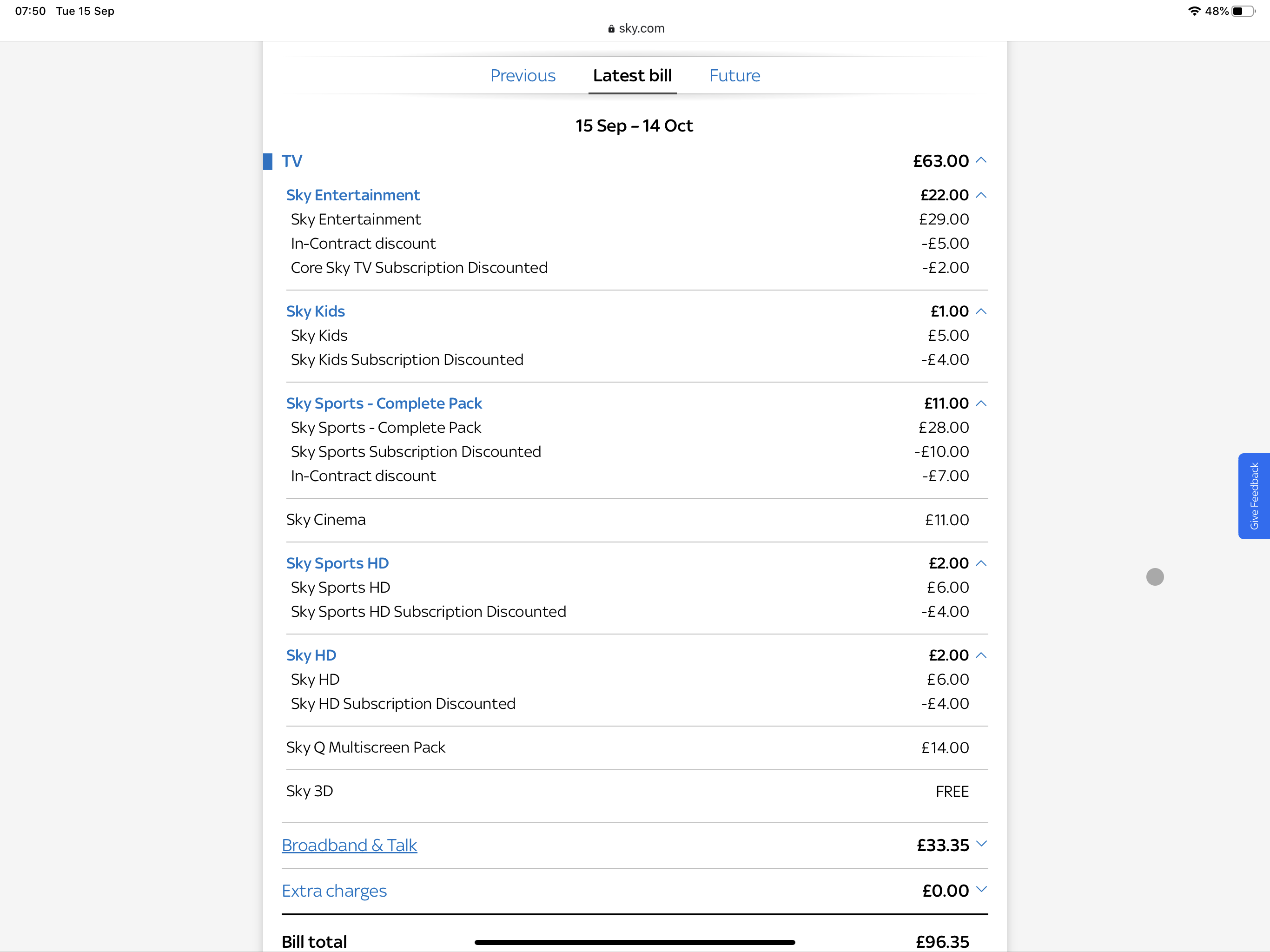Collapse the Sky HD section
Image resolution: width=1270 pixels, height=952 pixels.
pos(982,655)
